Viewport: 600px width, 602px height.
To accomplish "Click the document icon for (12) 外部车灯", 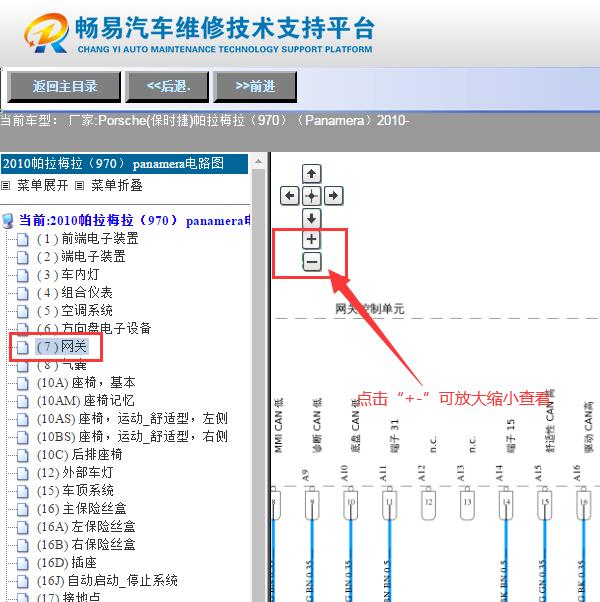I will point(23,473).
